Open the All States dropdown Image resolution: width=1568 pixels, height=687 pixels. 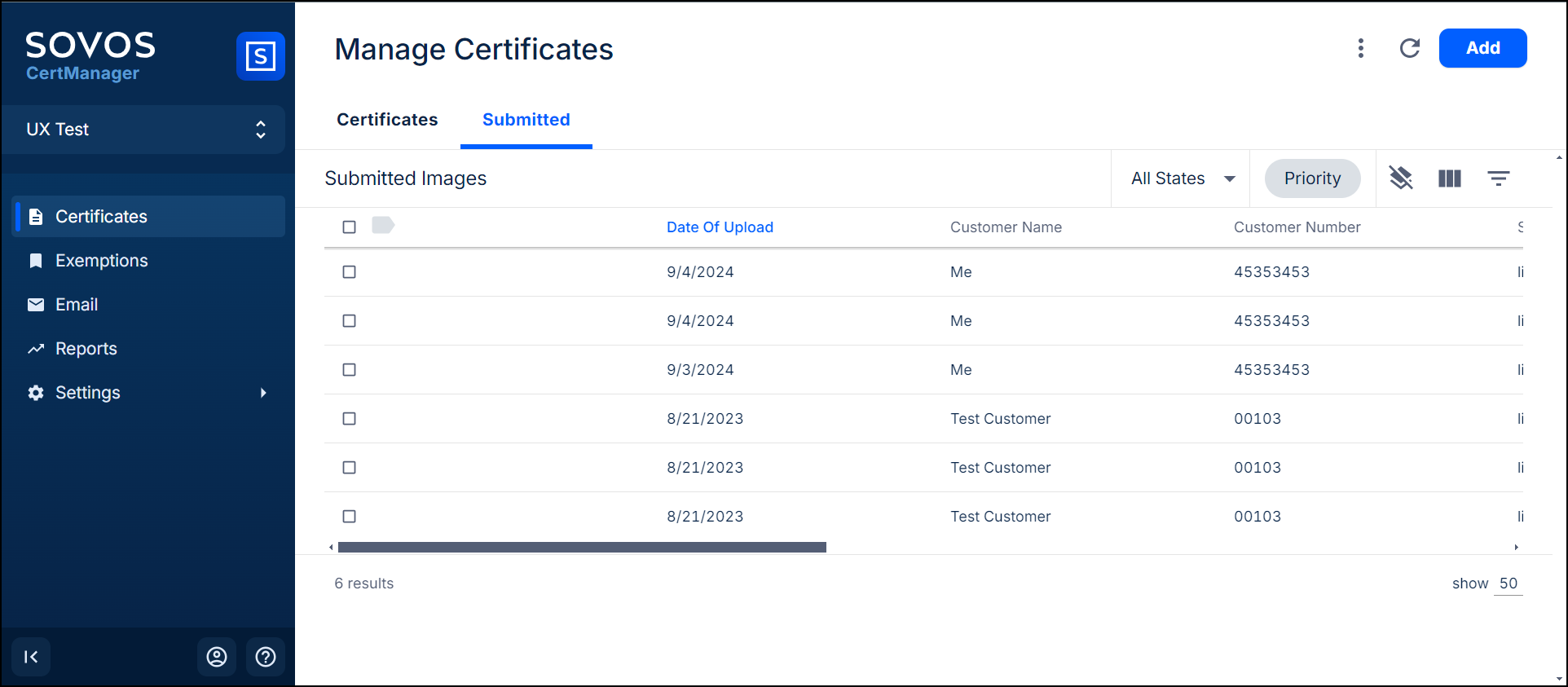click(x=1183, y=178)
